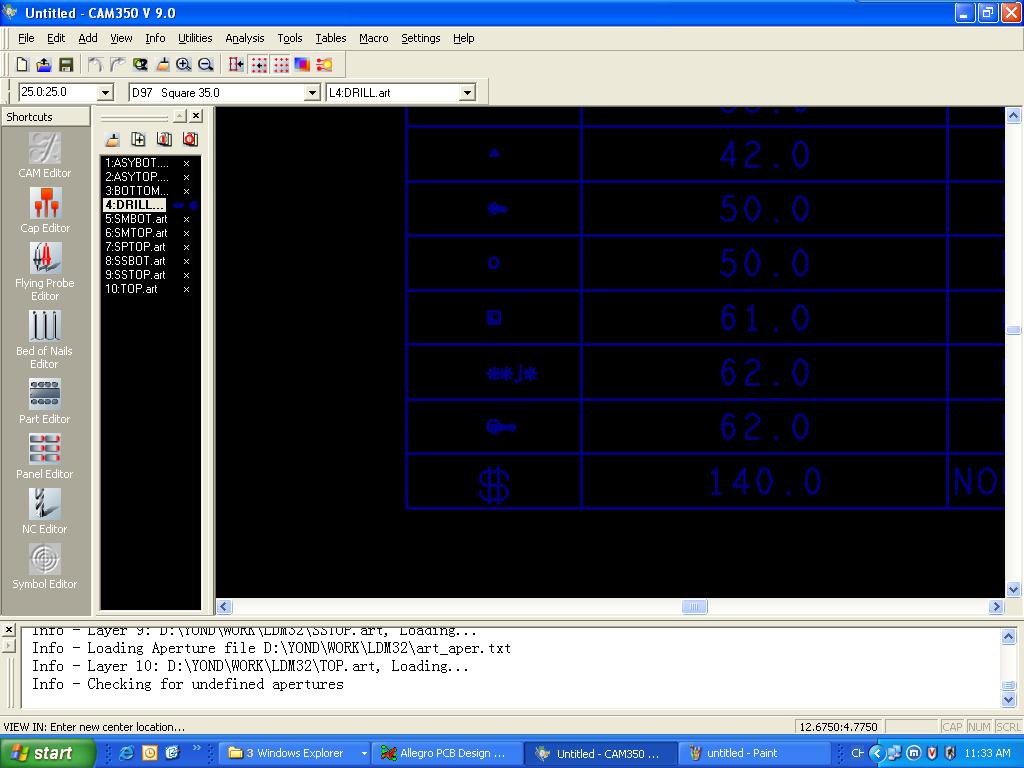
Task: Open the Analysis menu
Action: pos(244,38)
